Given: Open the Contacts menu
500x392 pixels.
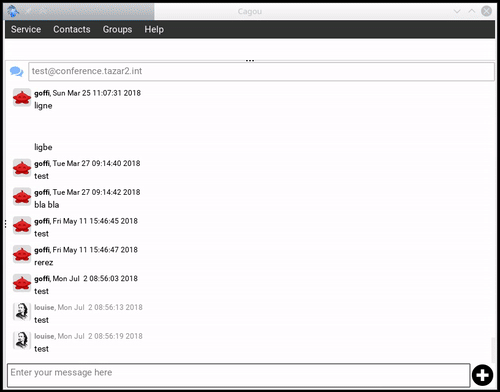Looking at the screenshot, I should [72, 29].
